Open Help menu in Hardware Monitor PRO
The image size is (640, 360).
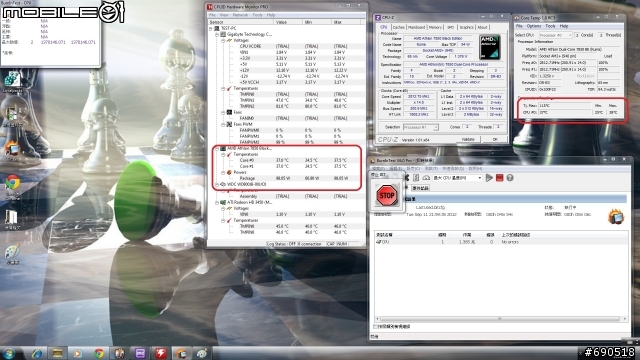click(x=271, y=15)
